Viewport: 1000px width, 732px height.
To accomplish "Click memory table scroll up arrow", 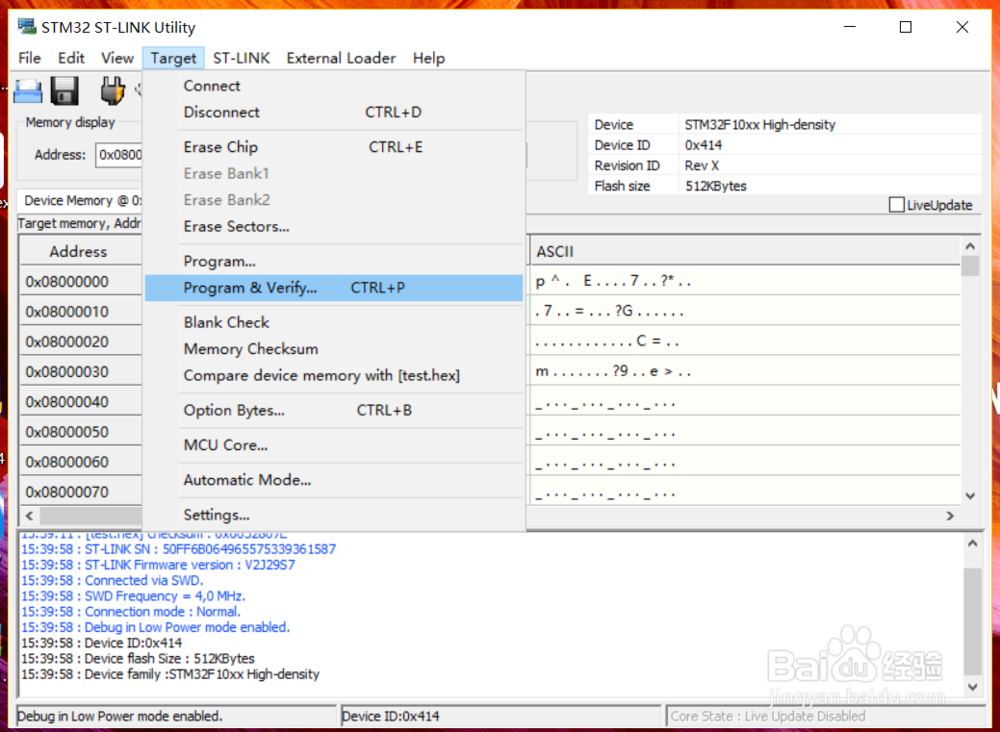I will (x=970, y=246).
